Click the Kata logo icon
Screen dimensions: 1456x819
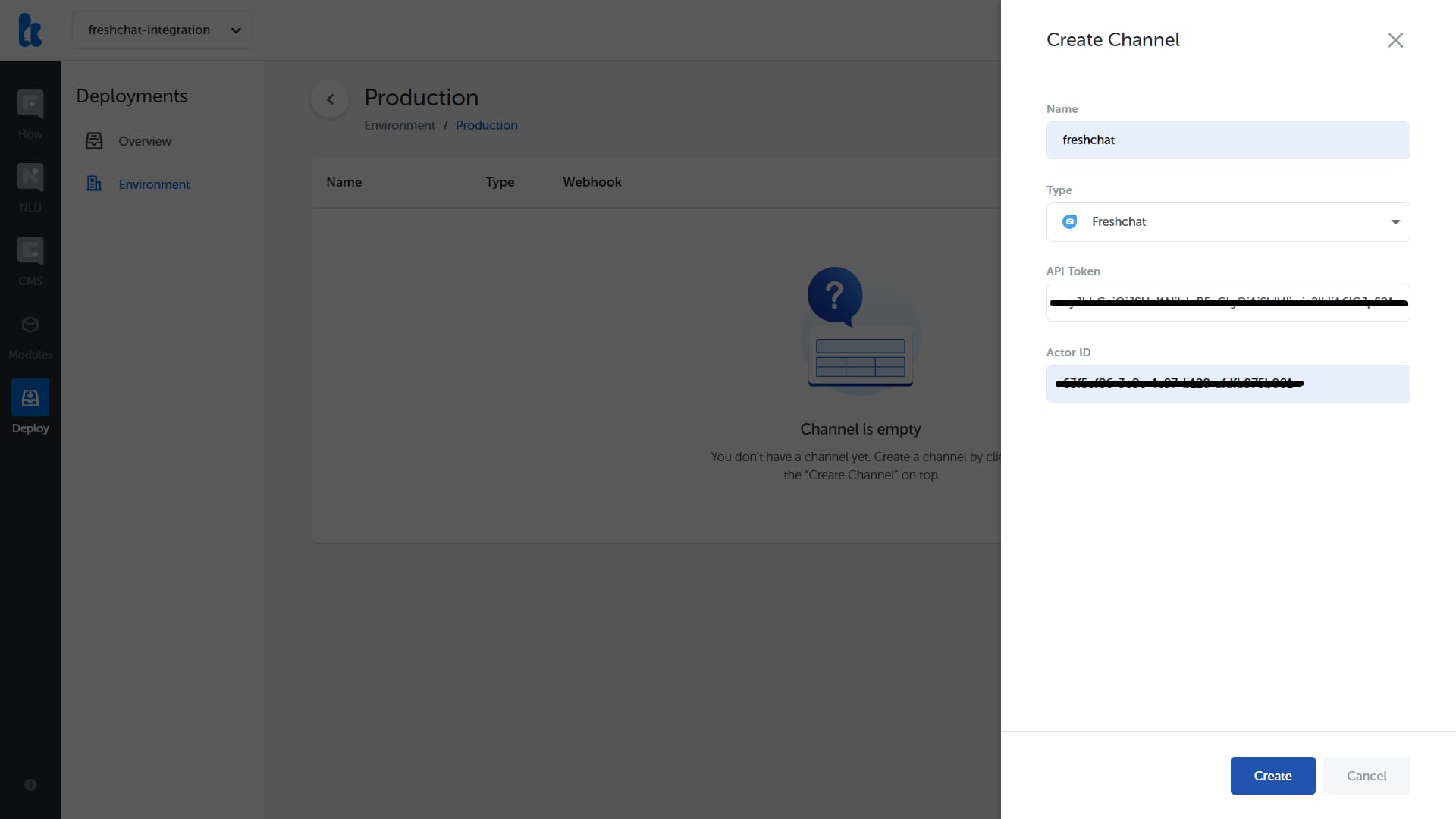(30, 30)
